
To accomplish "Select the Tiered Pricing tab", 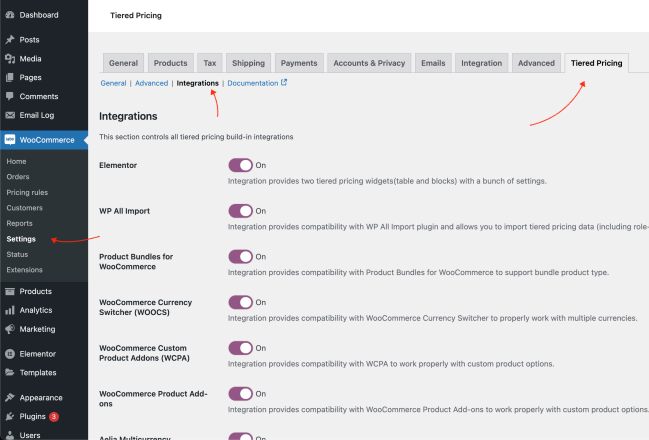I will (x=596, y=63).
